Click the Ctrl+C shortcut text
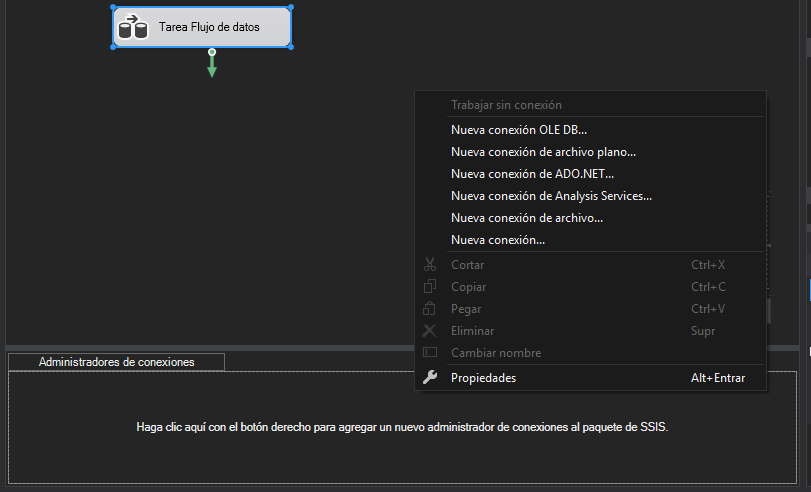811x492 pixels. (708, 287)
